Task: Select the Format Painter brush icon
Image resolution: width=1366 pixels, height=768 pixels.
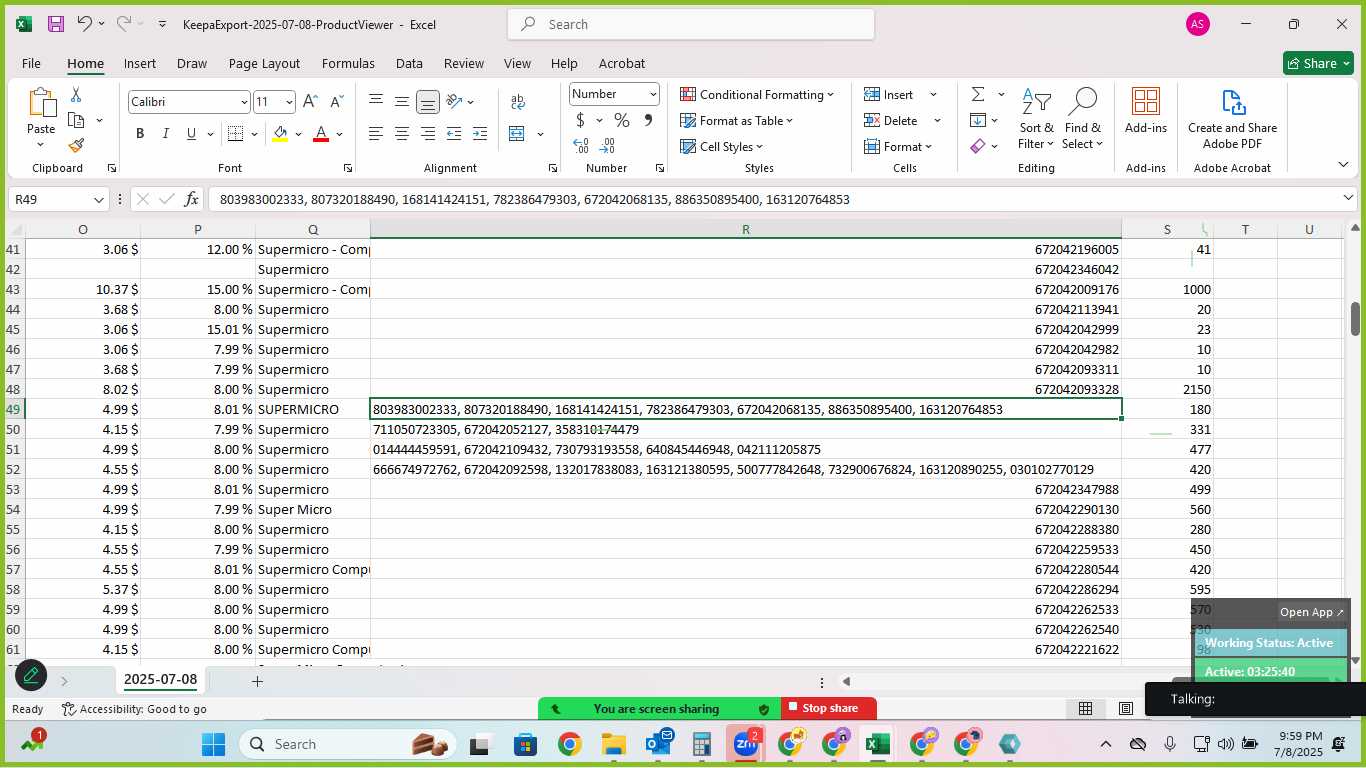Action: click(76, 146)
